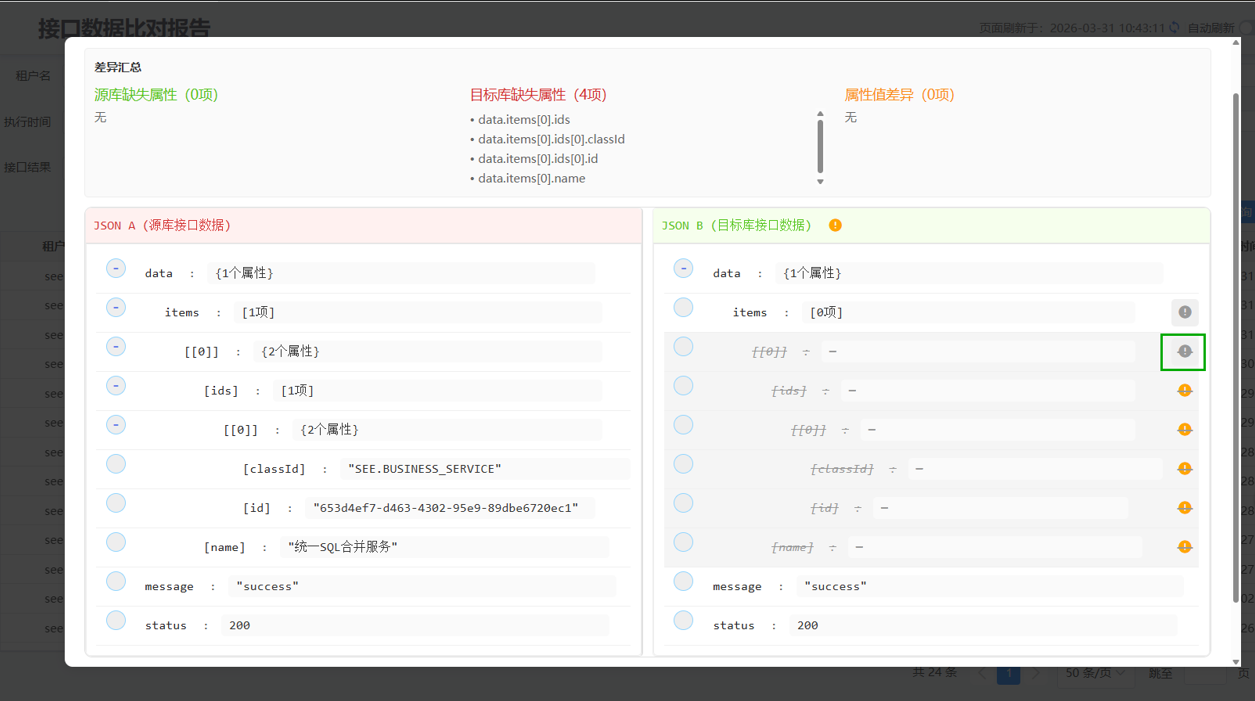Viewport: 1255px width, 701px height.
Task: Click data.items[0].name in missing attributes list
Action: click(531, 178)
